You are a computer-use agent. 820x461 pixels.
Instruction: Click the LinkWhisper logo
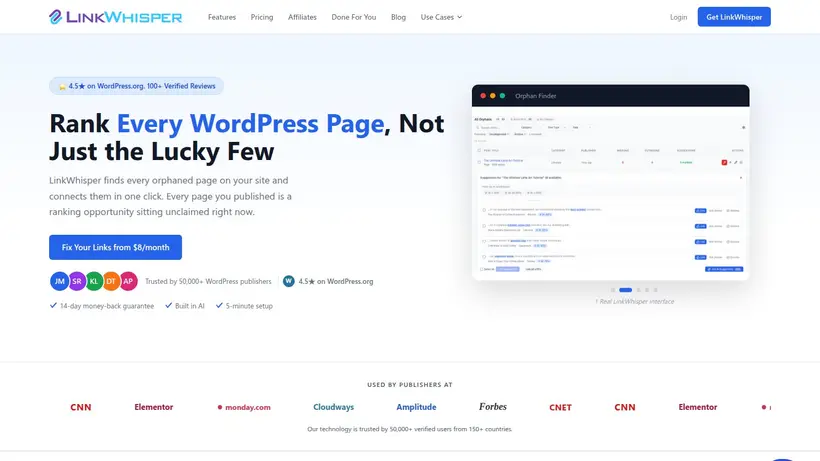[x=116, y=17]
